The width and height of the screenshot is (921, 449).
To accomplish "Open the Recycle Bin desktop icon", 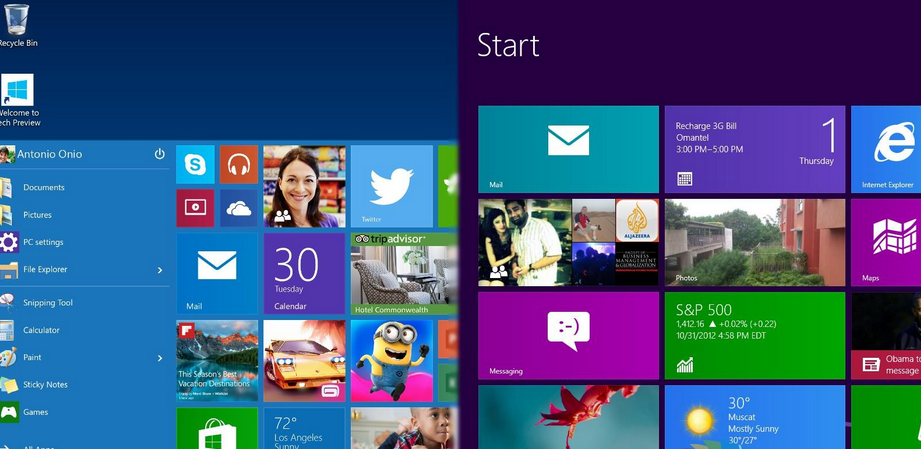I will point(16,26).
